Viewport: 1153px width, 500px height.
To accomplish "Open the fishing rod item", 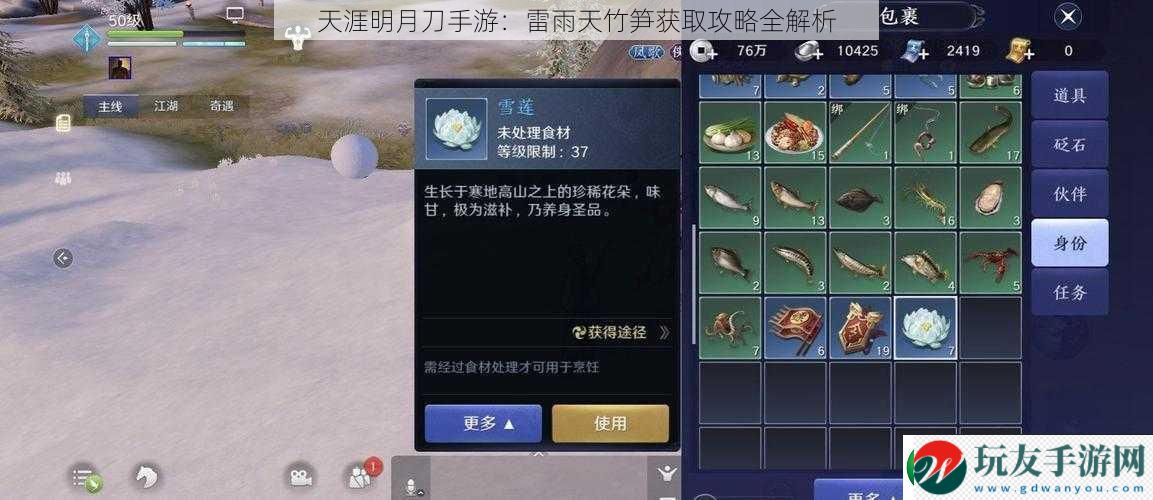I will coord(860,132).
